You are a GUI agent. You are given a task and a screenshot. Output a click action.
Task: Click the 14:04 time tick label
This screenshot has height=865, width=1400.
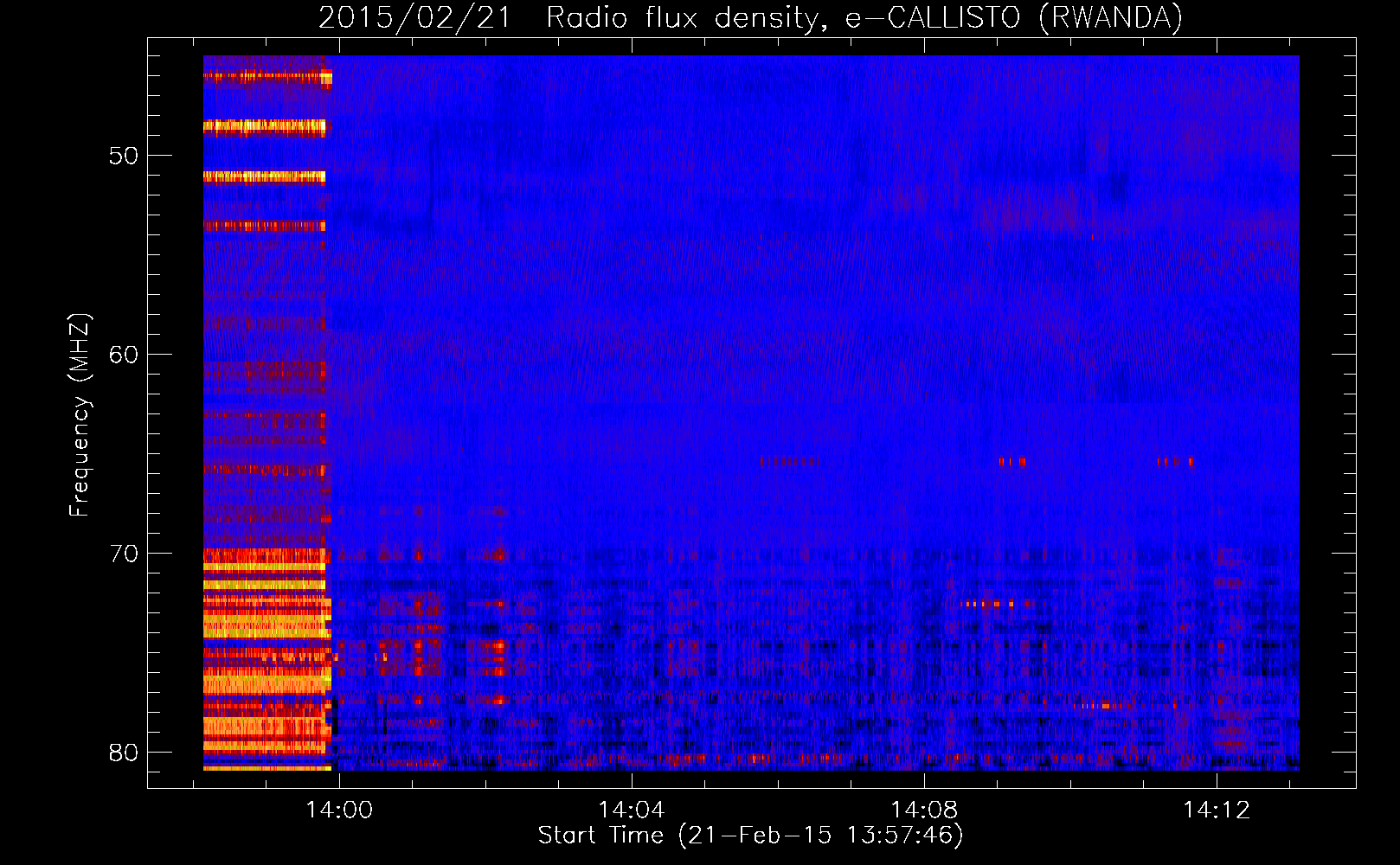(632, 810)
